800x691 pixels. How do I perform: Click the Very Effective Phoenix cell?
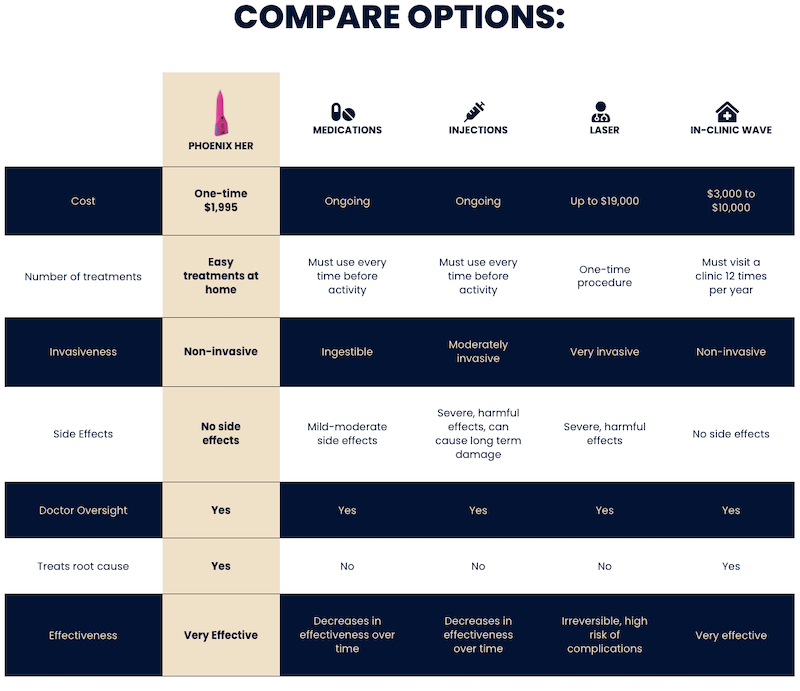(x=220, y=635)
